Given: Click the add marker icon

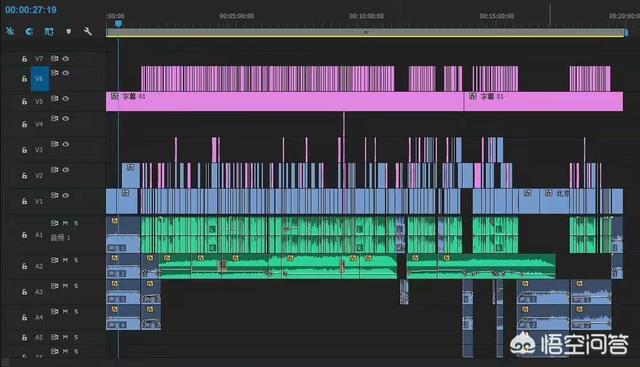Looking at the screenshot, I should point(69,31).
